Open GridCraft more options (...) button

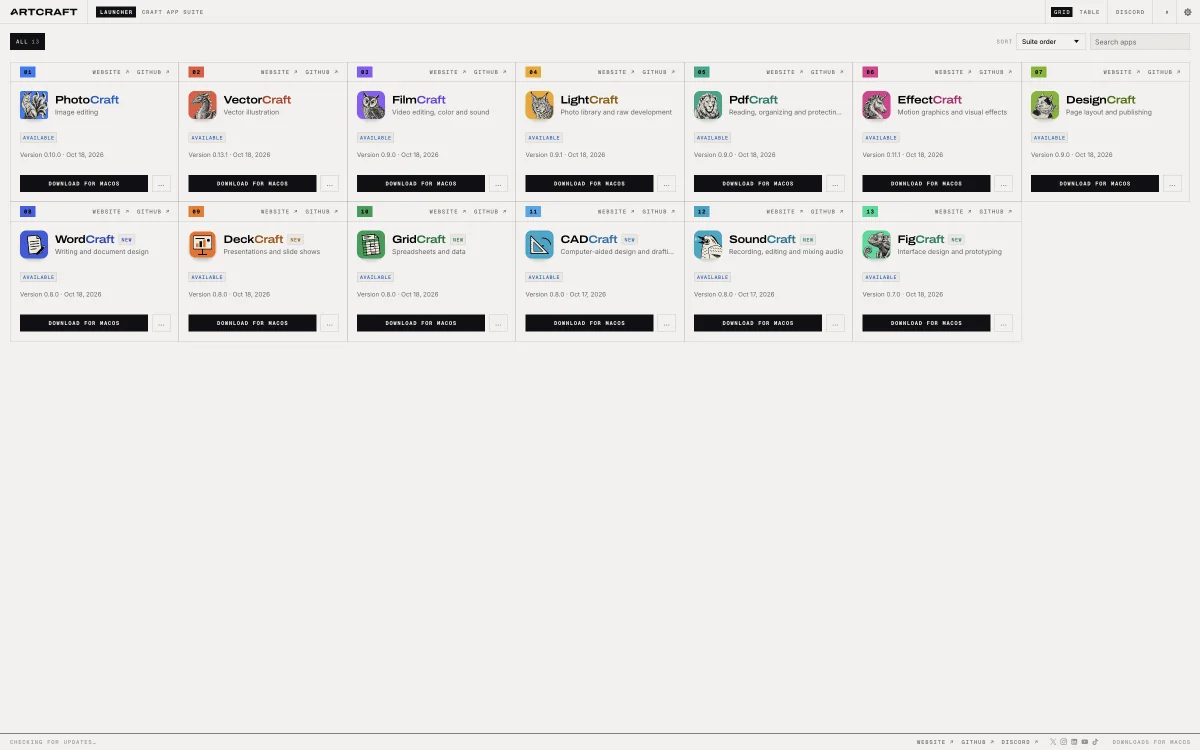pyautogui.click(x=499, y=323)
